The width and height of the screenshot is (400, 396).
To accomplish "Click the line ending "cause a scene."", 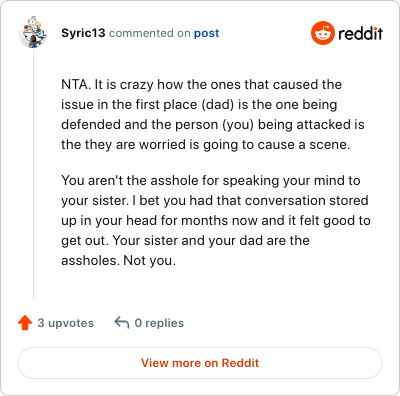I will tap(206, 145).
